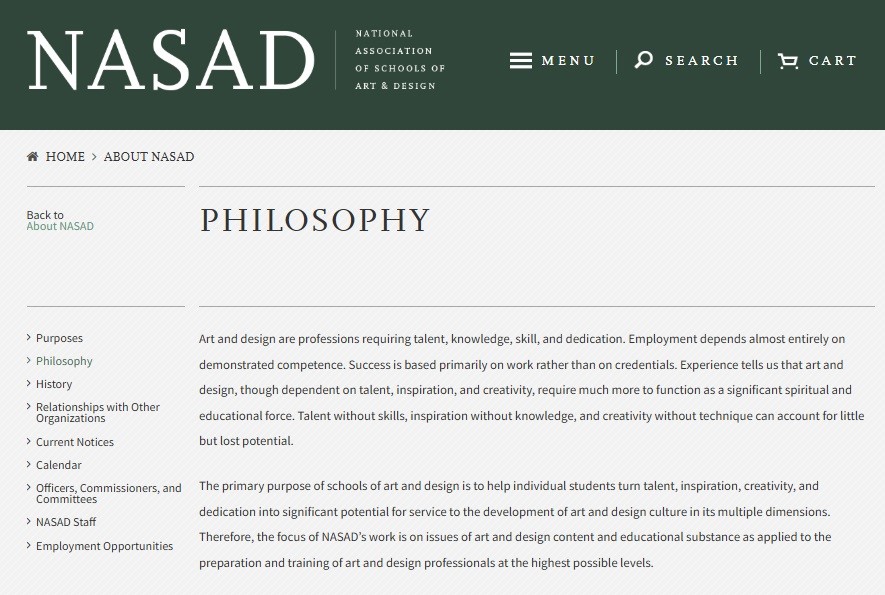Open the SEARCH text in header
This screenshot has width=885, height=595.
[702, 61]
